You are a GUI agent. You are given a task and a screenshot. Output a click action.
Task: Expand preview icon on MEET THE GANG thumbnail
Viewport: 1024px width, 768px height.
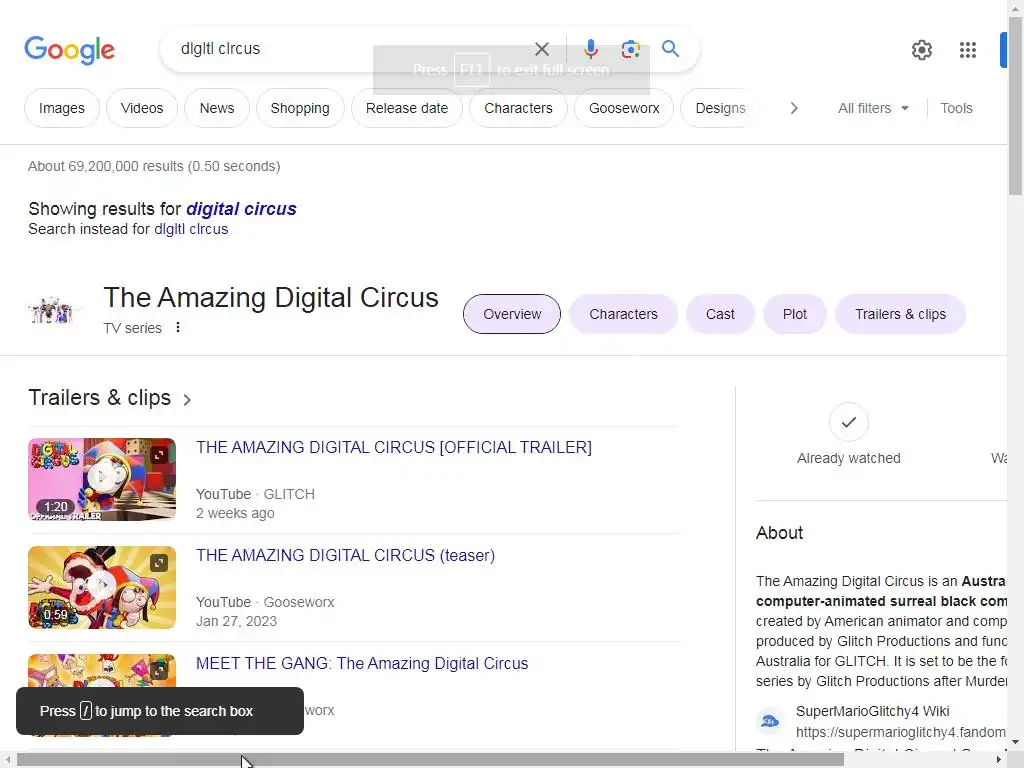pyautogui.click(x=159, y=671)
